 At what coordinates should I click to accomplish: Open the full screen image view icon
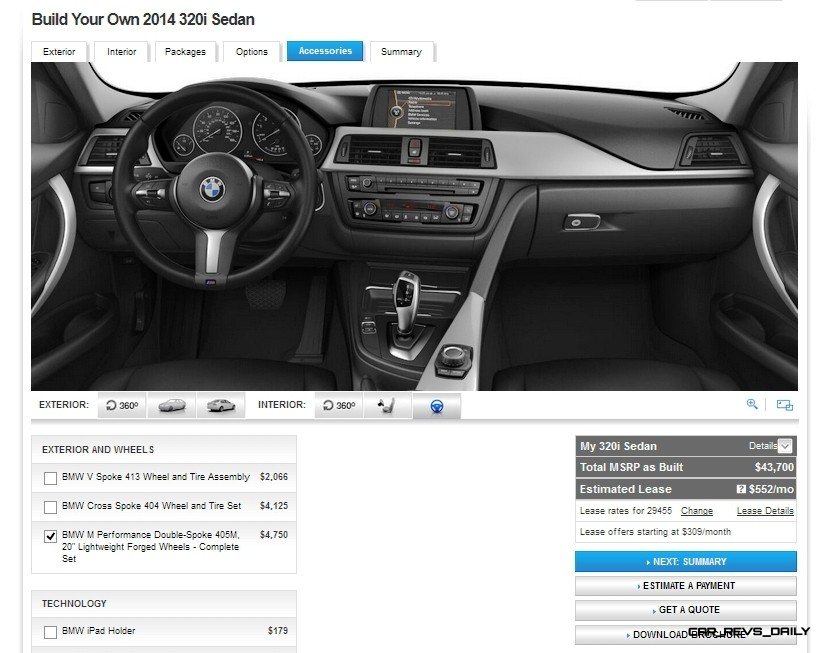point(785,405)
